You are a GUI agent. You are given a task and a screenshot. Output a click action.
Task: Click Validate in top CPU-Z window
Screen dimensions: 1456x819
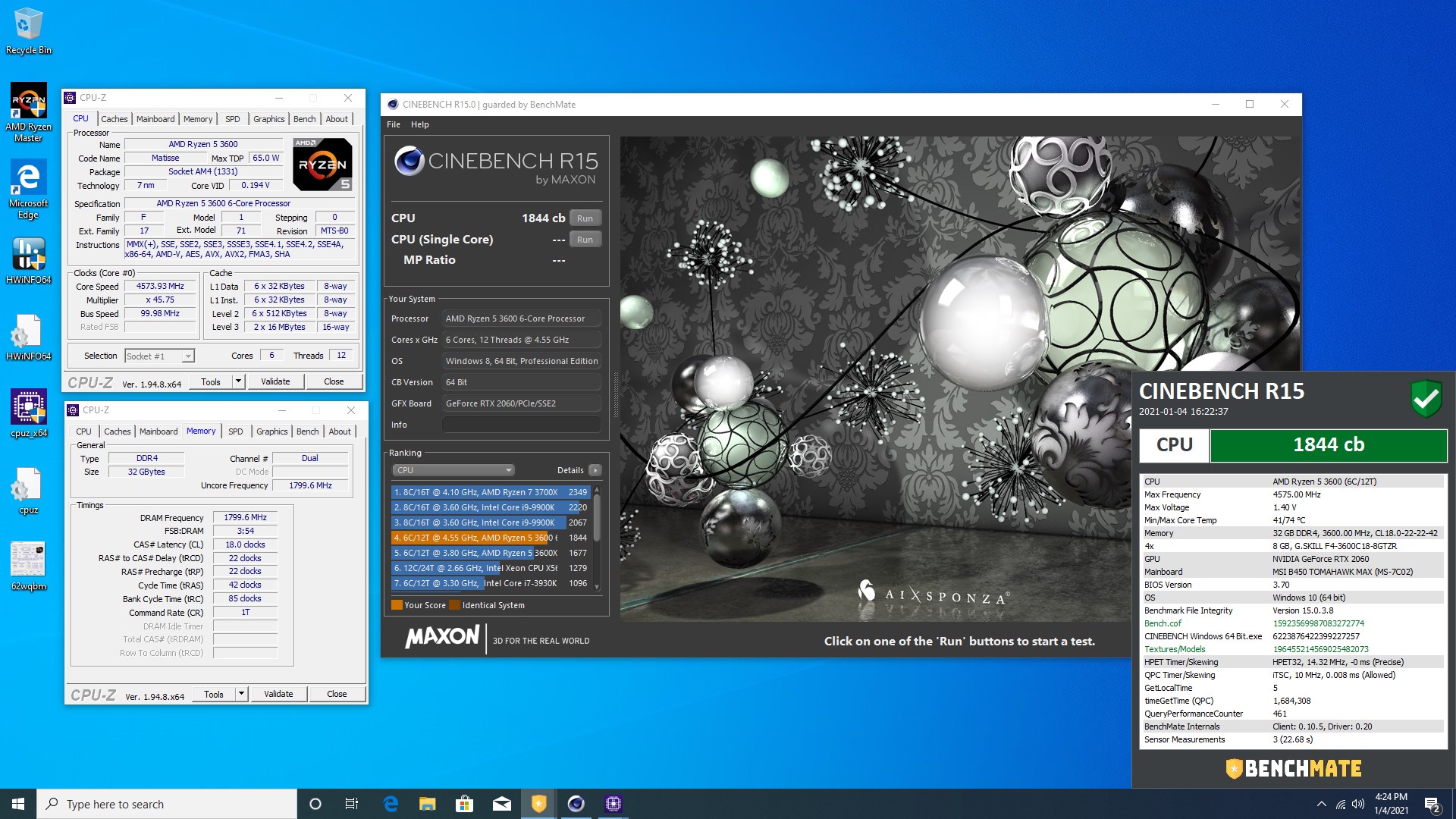pyautogui.click(x=275, y=381)
